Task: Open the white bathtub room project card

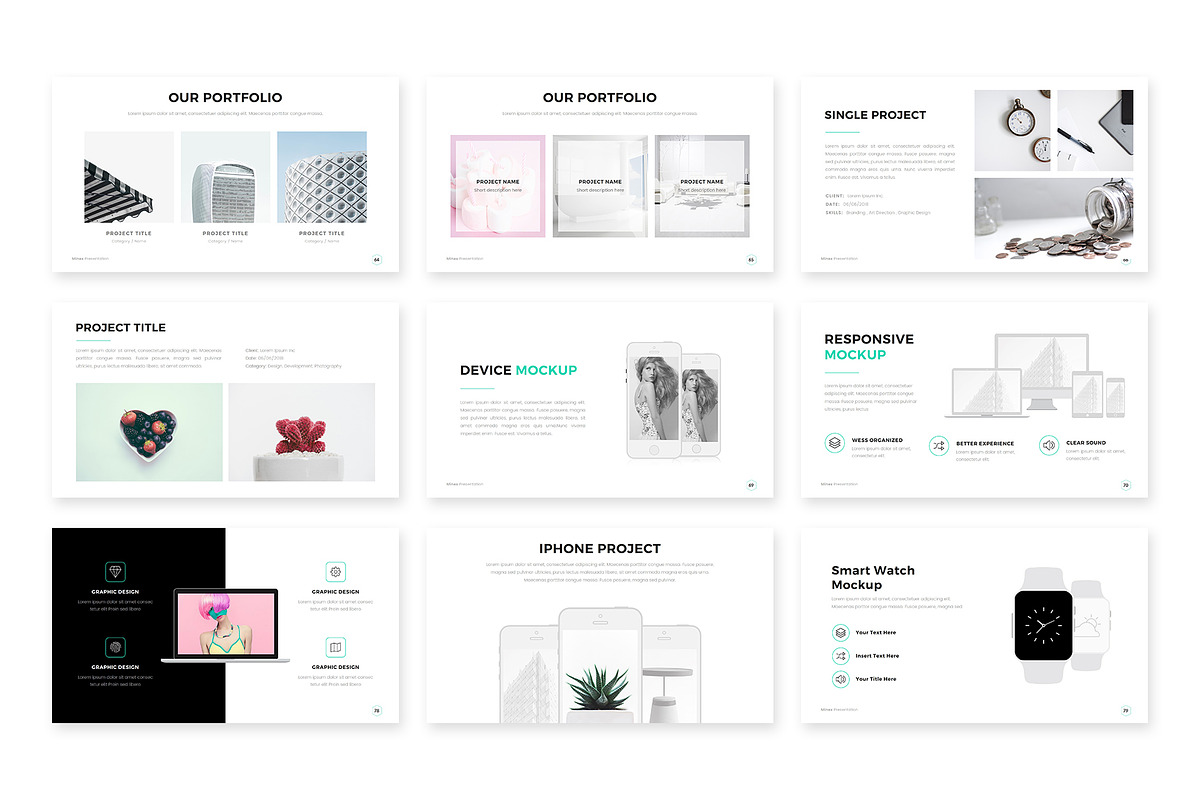Action: click(600, 186)
